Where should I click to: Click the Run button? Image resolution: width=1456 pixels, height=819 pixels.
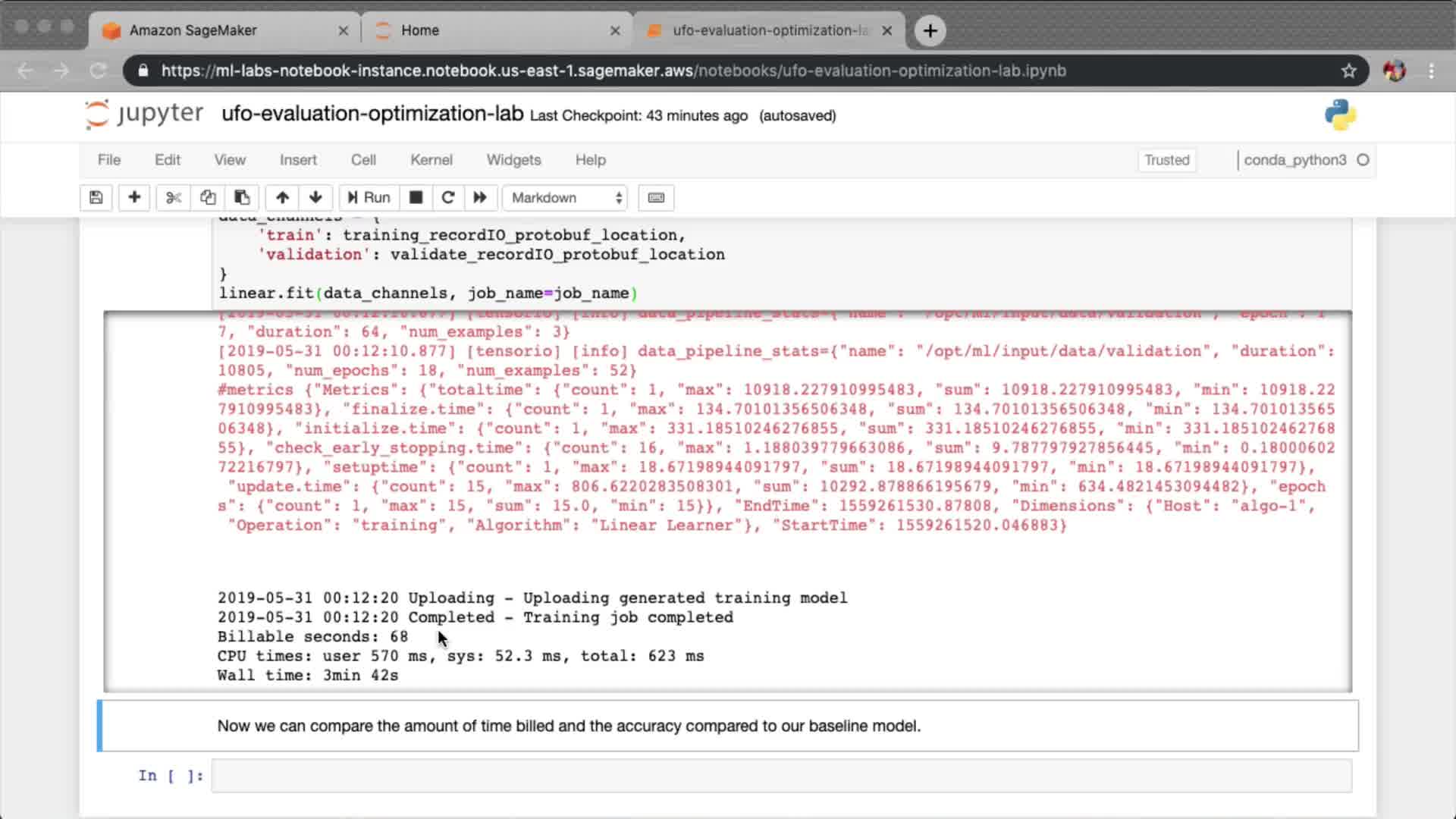click(x=369, y=197)
